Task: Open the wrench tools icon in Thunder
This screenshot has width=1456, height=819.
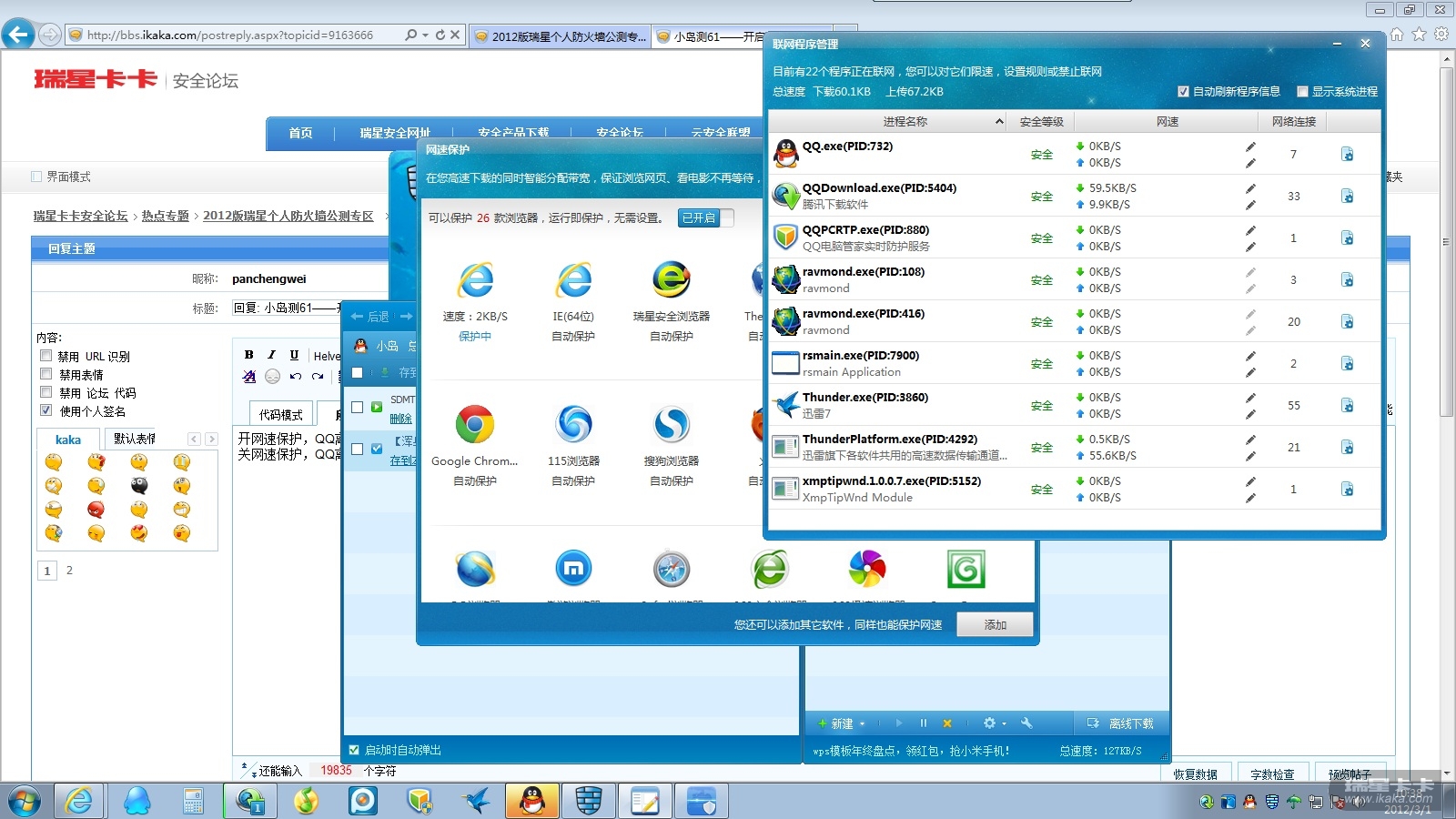Action: point(1026,723)
